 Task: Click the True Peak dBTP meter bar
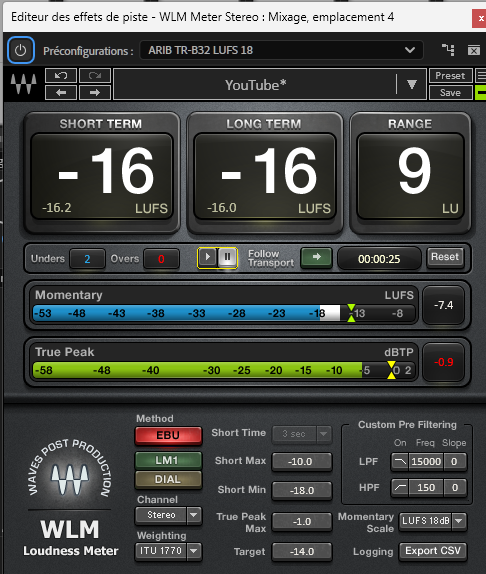224,370
